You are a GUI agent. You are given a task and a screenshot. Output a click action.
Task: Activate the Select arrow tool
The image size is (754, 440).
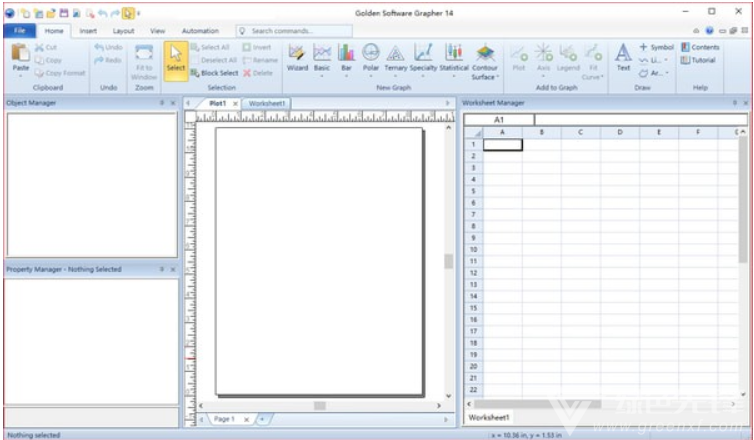point(176,60)
